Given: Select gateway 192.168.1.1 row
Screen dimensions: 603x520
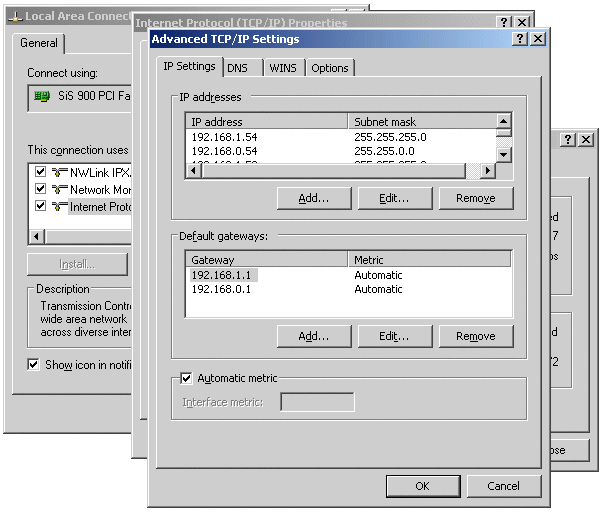Looking at the screenshot, I should pos(348,275).
